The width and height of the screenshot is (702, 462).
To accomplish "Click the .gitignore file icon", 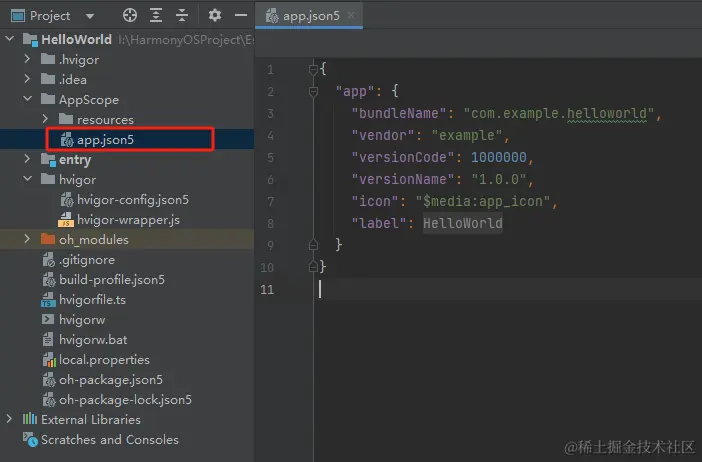I will (x=48, y=260).
